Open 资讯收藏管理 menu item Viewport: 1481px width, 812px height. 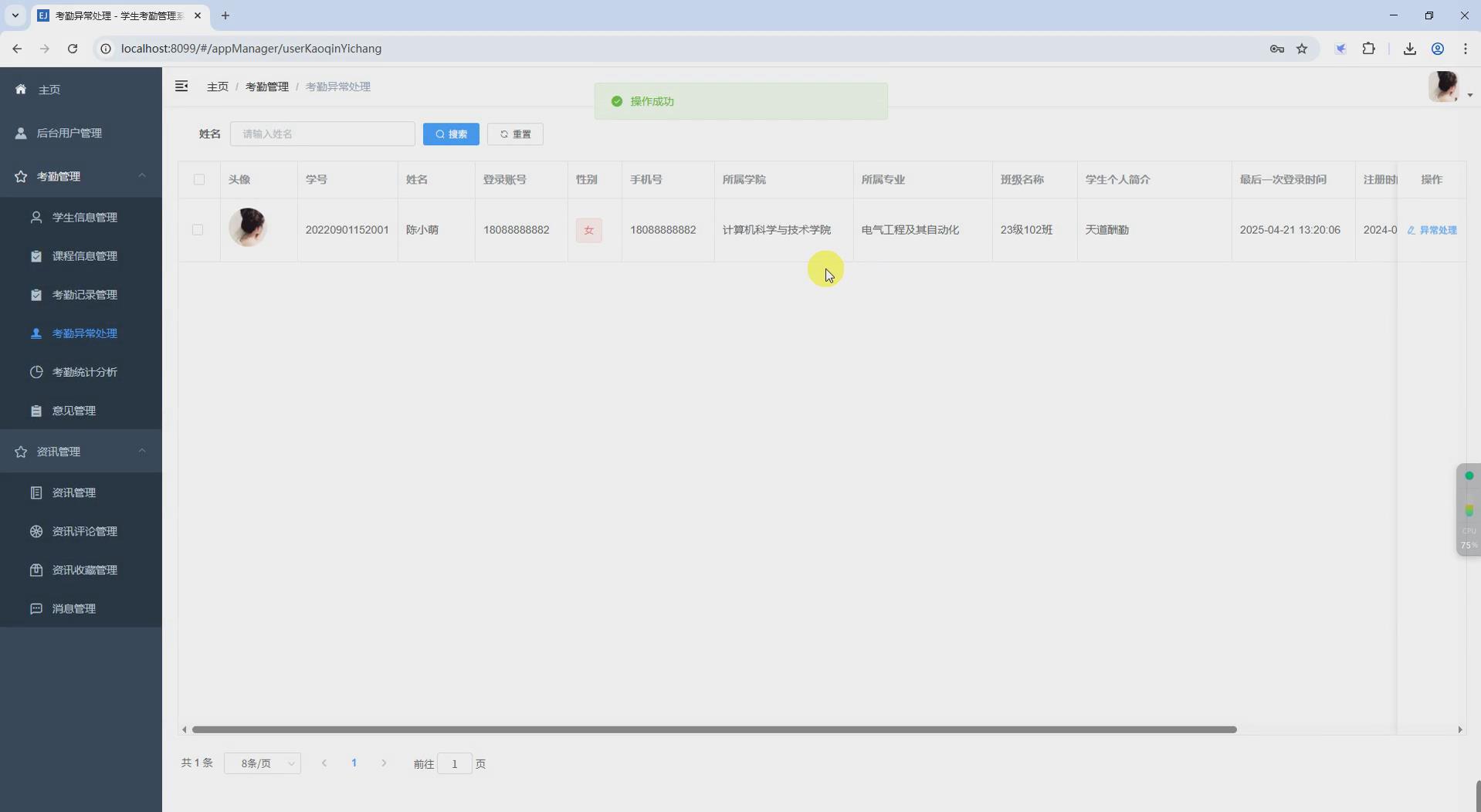81,570
